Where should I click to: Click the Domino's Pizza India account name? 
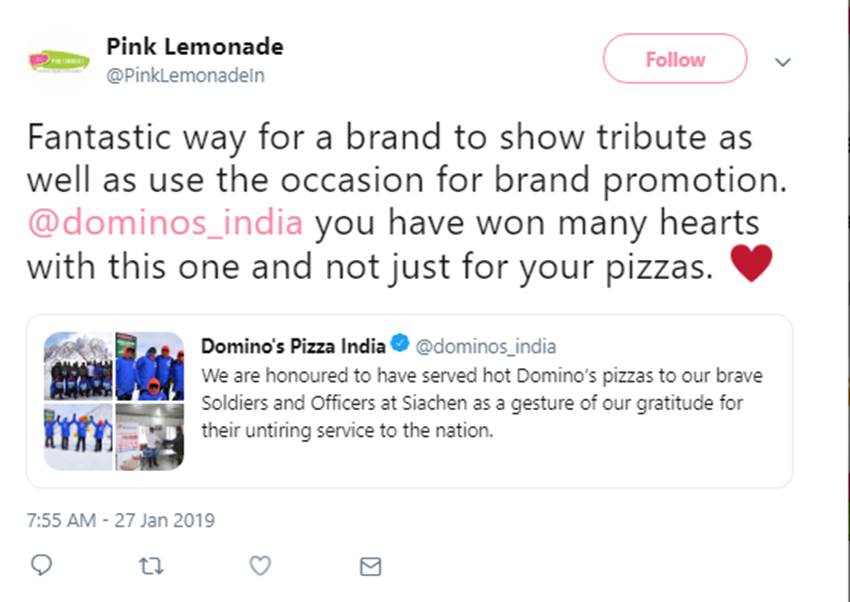click(293, 347)
